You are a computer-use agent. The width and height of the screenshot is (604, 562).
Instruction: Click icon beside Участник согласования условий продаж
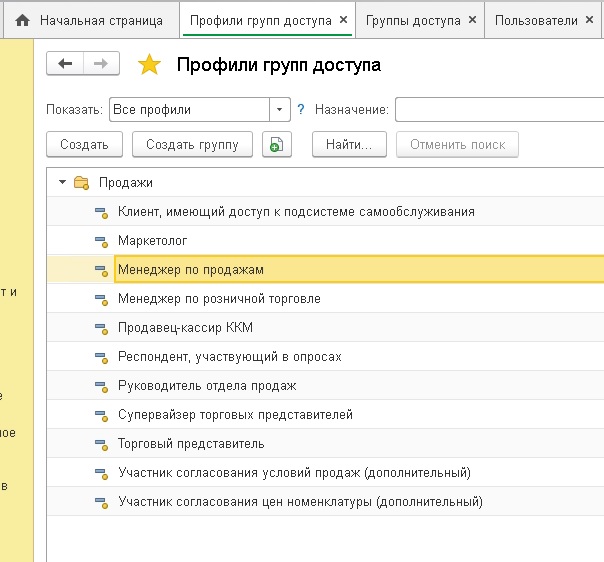(x=101, y=473)
